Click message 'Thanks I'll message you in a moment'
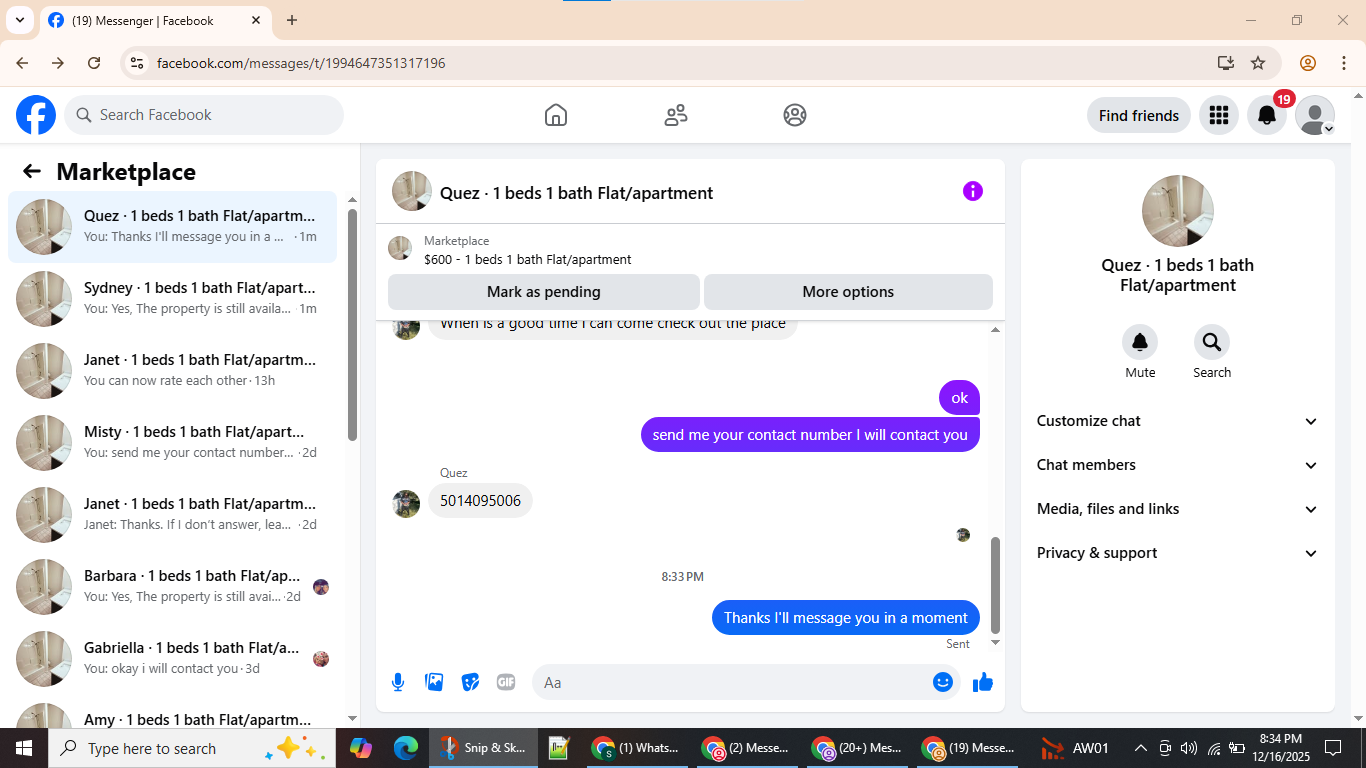Image resolution: width=1366 pixels, height=768 pixels. 846,618
